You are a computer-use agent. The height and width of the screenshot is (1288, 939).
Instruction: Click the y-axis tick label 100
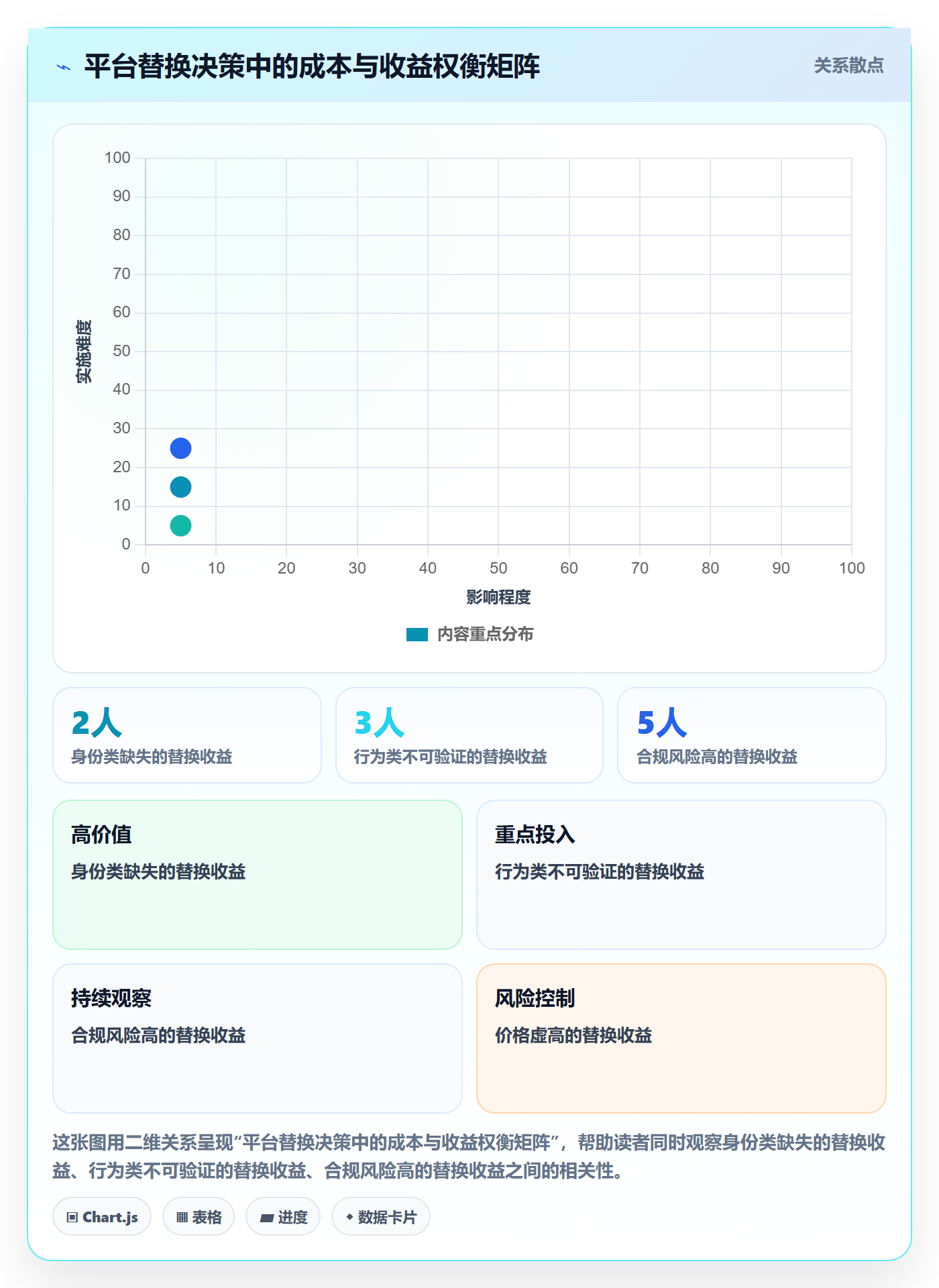pos(117,158)
